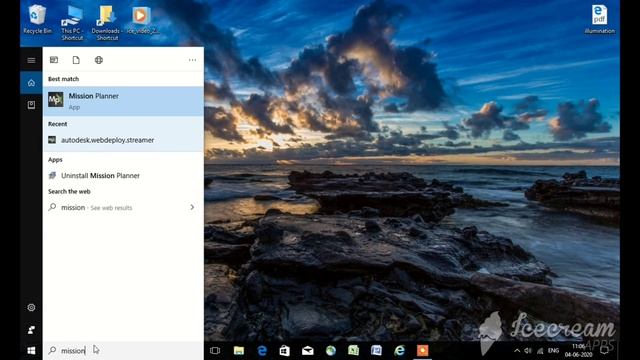Open volume control in system tray
The height and width of the screenshot is (360, 640).
coord(528,351)
